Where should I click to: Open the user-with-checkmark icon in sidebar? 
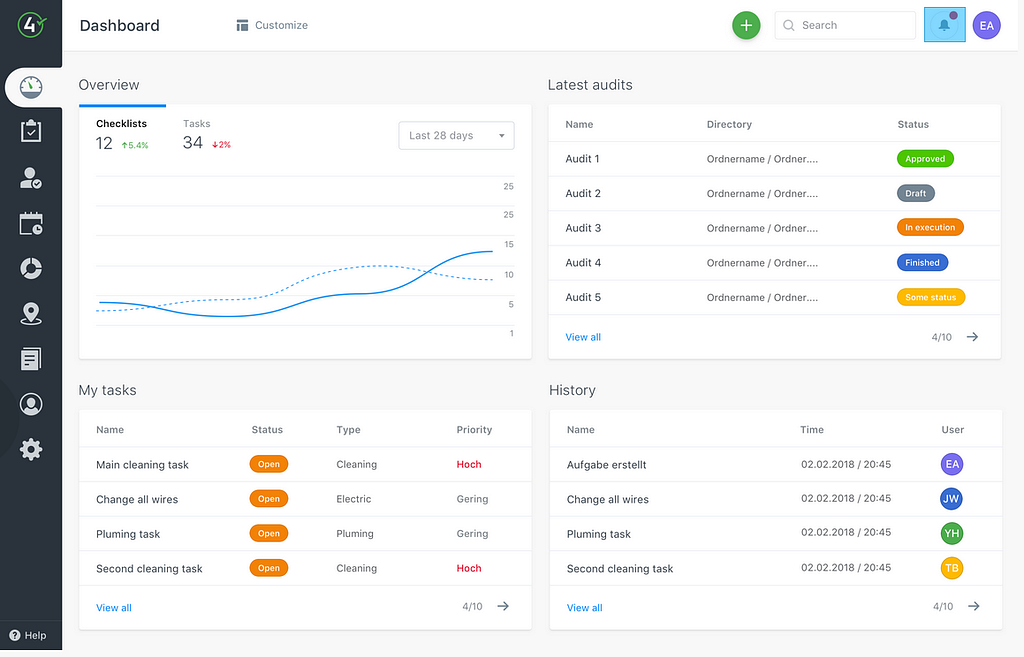31,178
